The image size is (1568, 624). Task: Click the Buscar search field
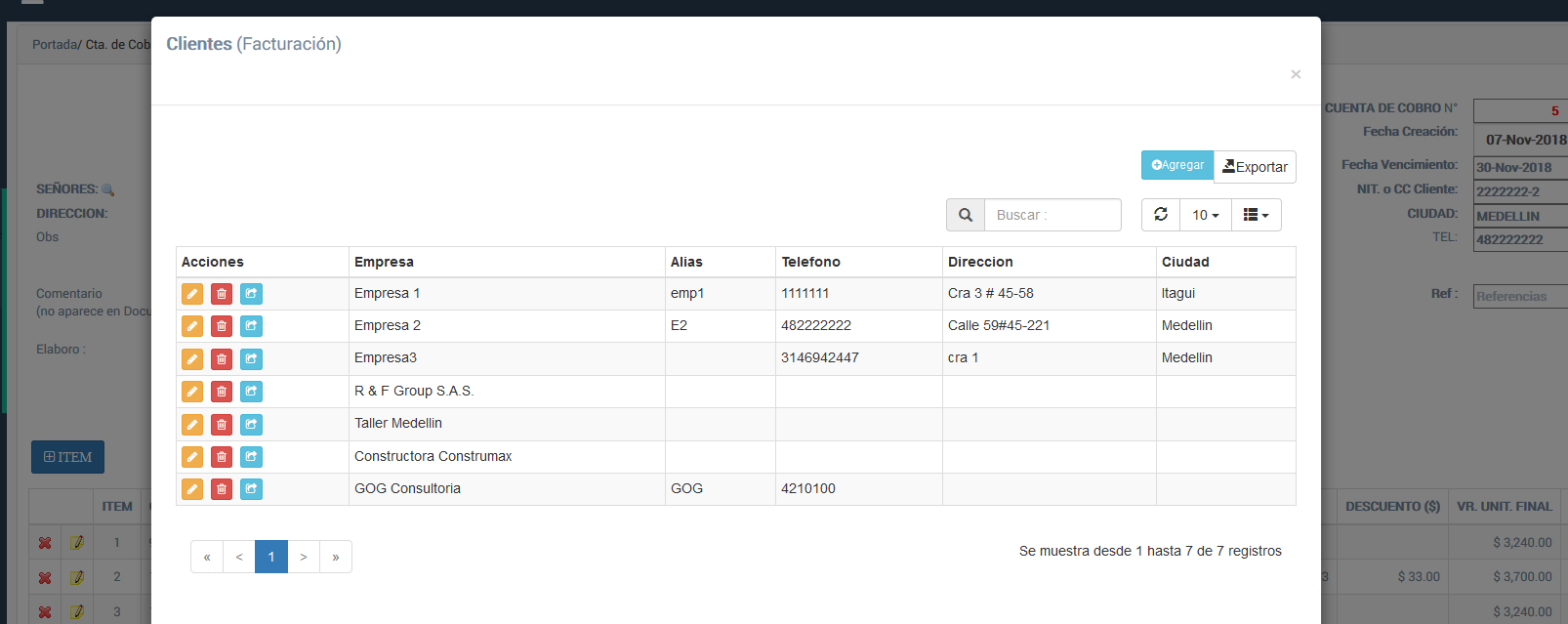(x=1052, y=215)
